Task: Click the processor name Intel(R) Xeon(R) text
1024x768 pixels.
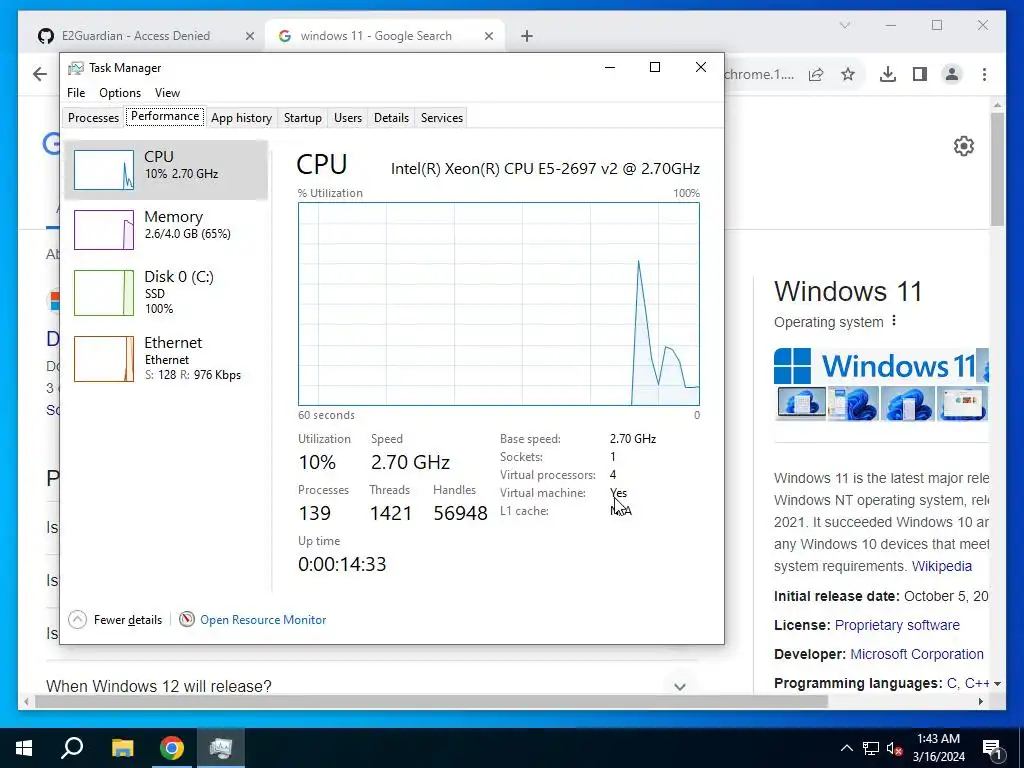Action: (545, 168)
